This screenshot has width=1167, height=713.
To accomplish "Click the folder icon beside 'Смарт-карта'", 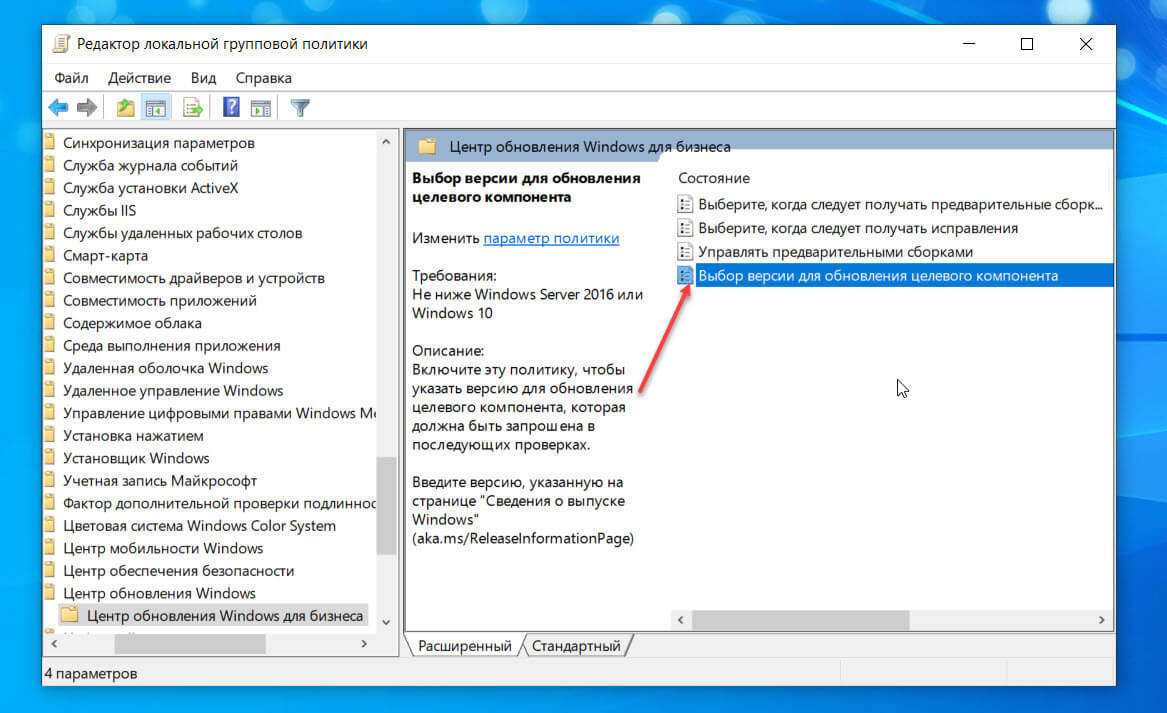I will point(50,255).
